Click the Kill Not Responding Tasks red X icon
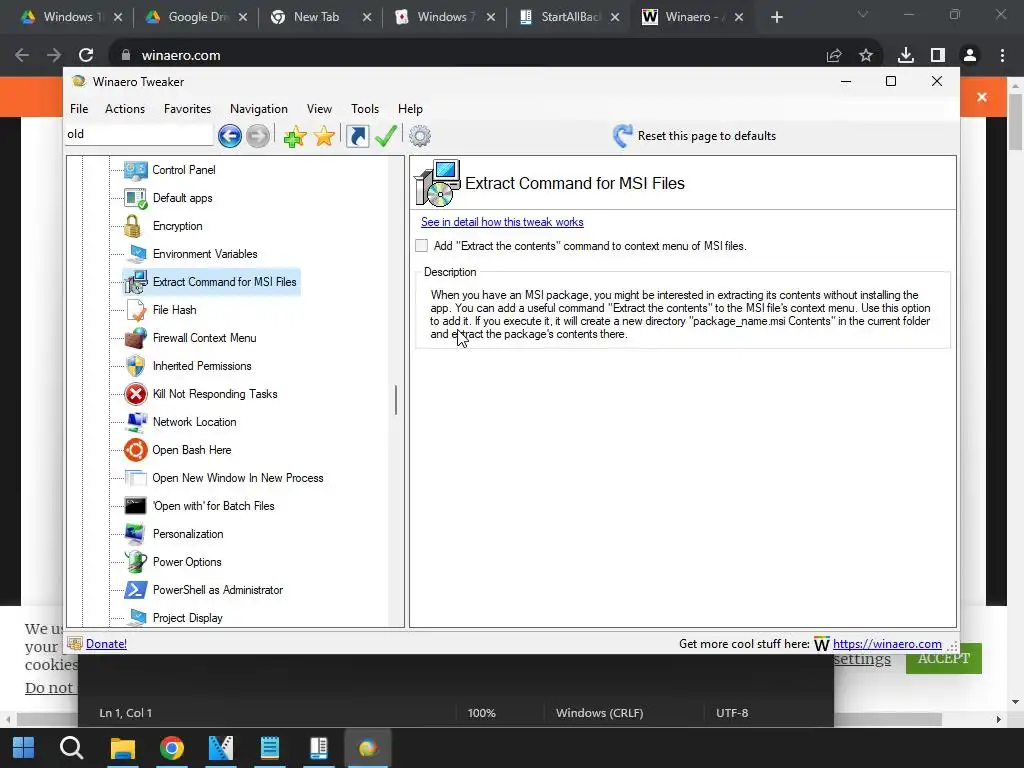 (136, 394)
